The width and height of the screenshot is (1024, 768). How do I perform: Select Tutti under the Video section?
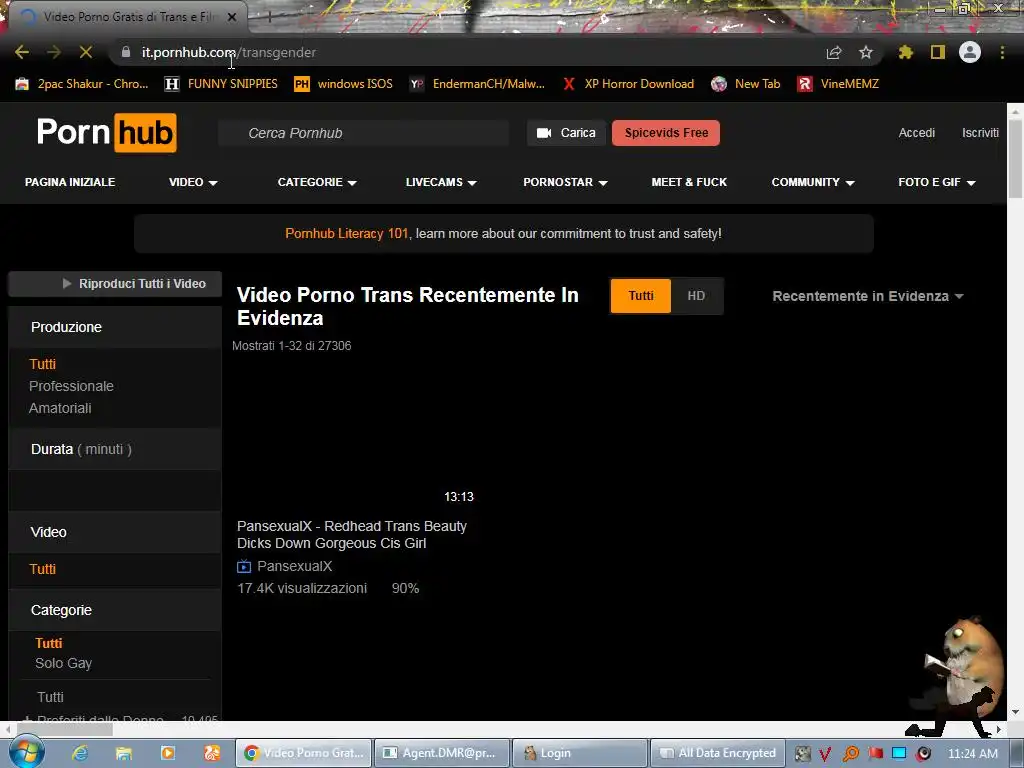42,569
